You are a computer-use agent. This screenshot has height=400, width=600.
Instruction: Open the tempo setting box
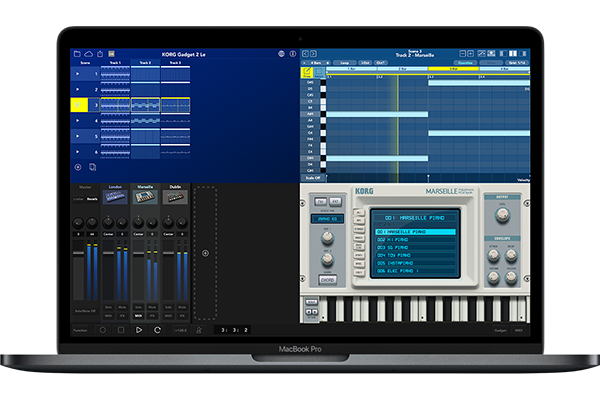[x=179, y=329]
